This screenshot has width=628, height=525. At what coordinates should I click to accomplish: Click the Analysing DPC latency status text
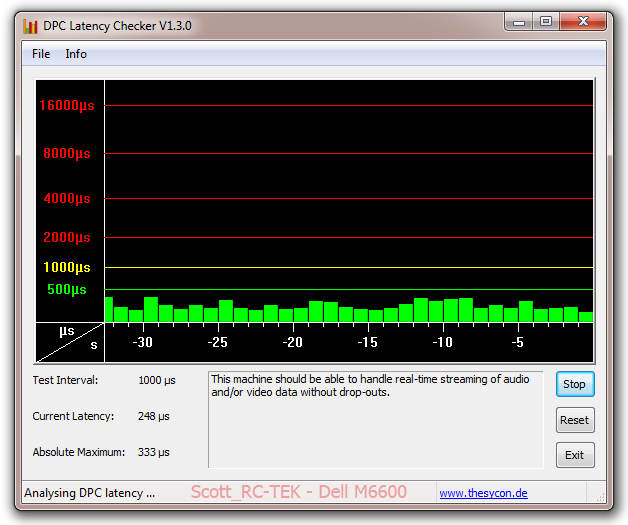[90, 493]
